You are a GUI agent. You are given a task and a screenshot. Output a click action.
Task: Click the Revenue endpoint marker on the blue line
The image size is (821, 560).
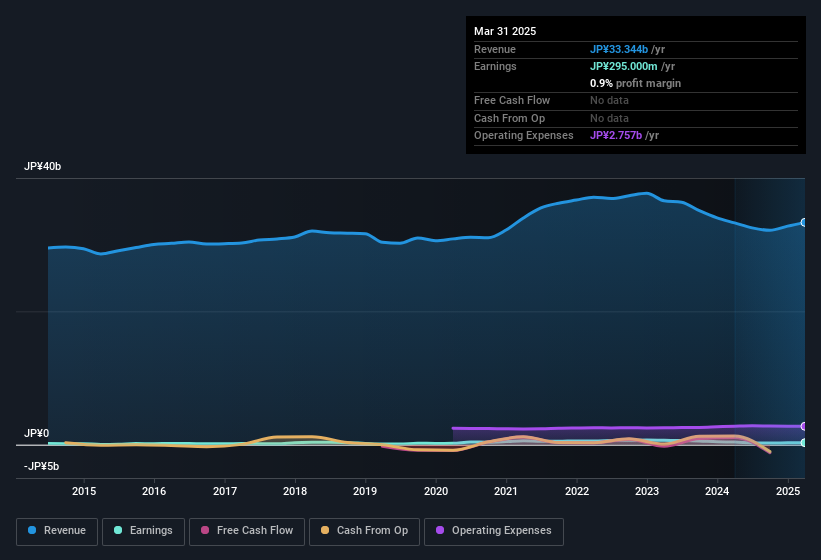pos(804,222)
